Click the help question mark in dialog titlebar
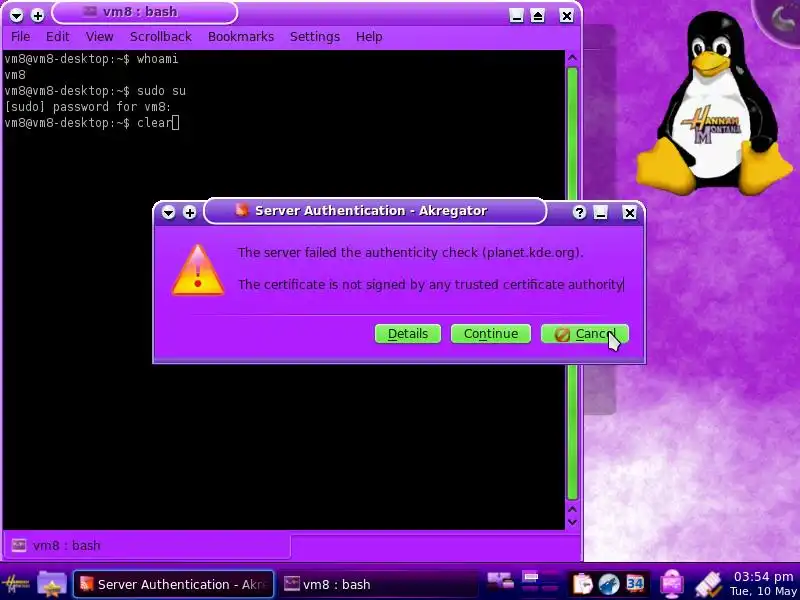The height and width of the screenshot is (600, 800). coord(579,212)
